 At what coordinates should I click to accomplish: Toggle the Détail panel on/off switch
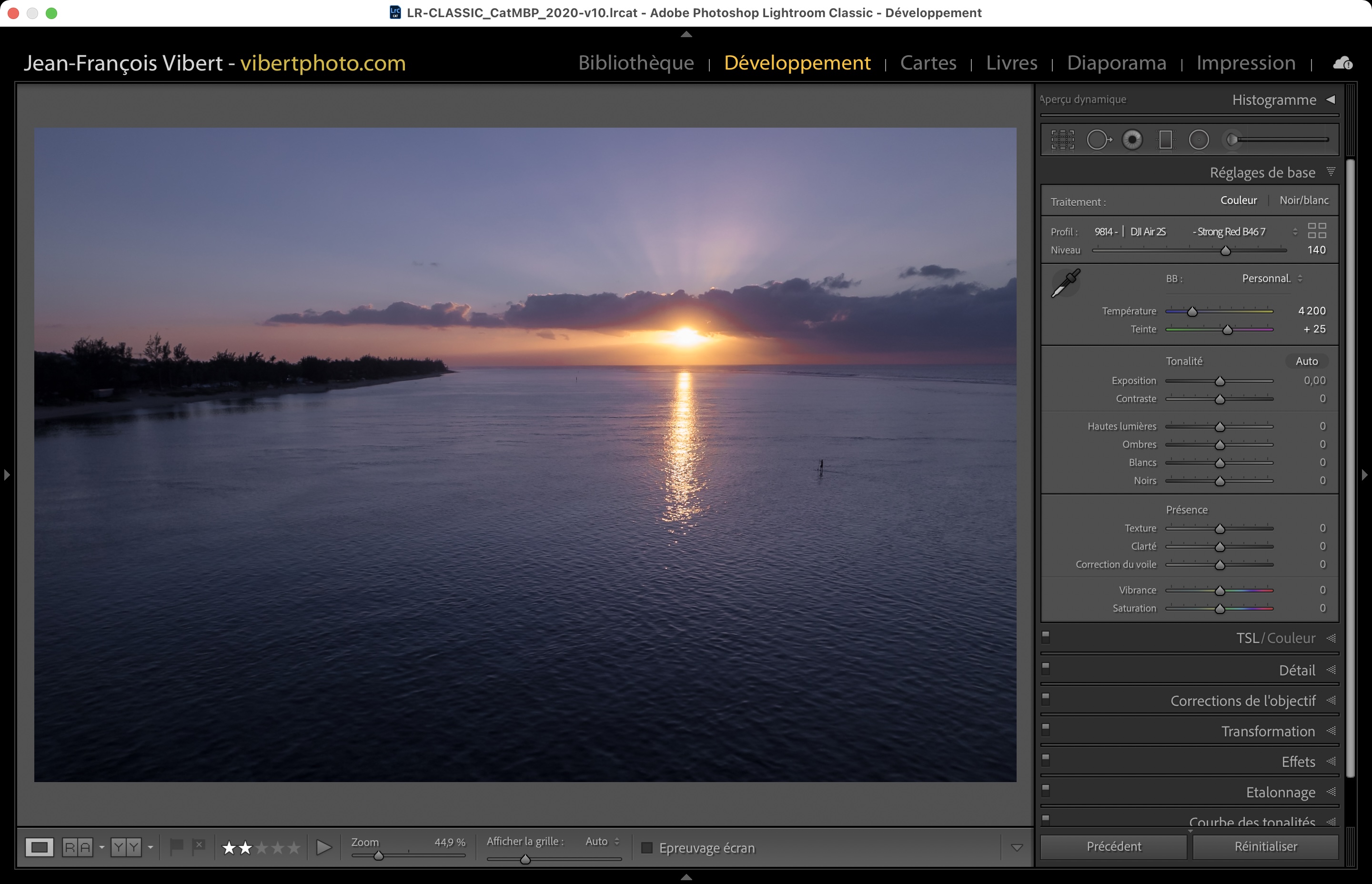pos(1045,668)
